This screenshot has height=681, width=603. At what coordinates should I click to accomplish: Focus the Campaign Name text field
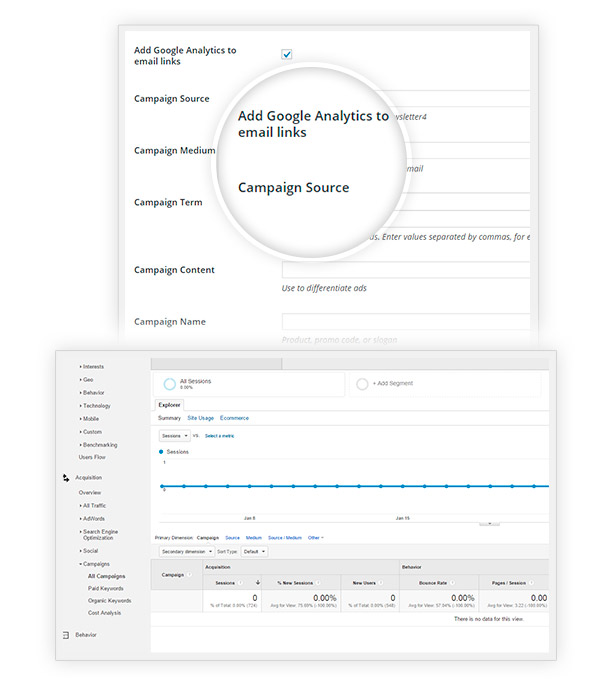click(x=406, y=322)
